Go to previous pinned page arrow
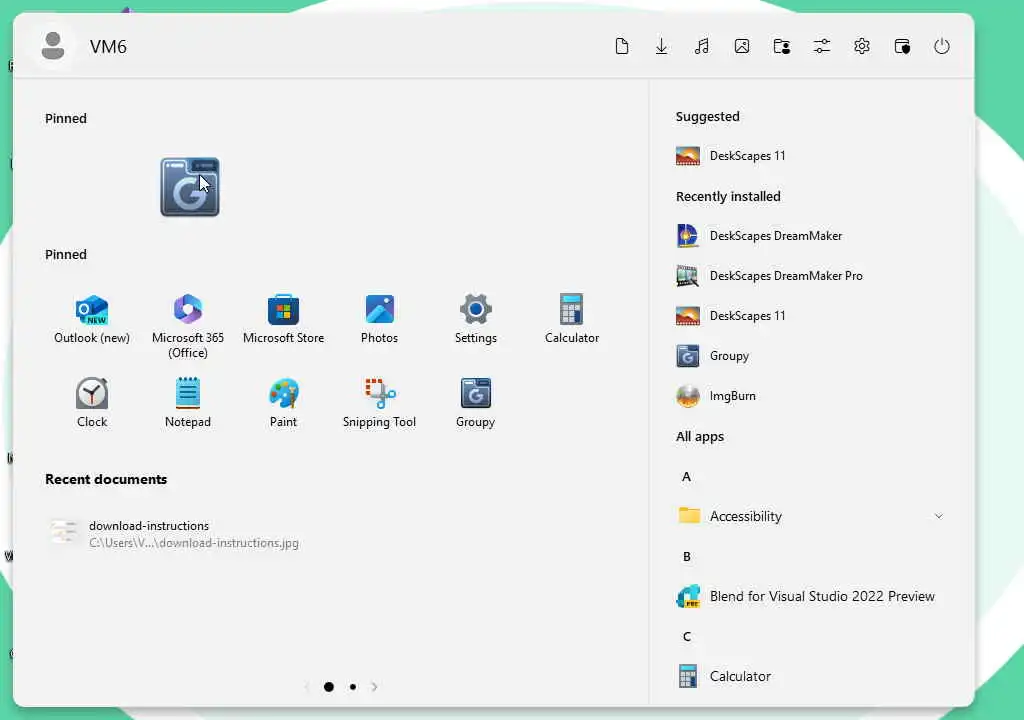 click(x=306, y=687)
